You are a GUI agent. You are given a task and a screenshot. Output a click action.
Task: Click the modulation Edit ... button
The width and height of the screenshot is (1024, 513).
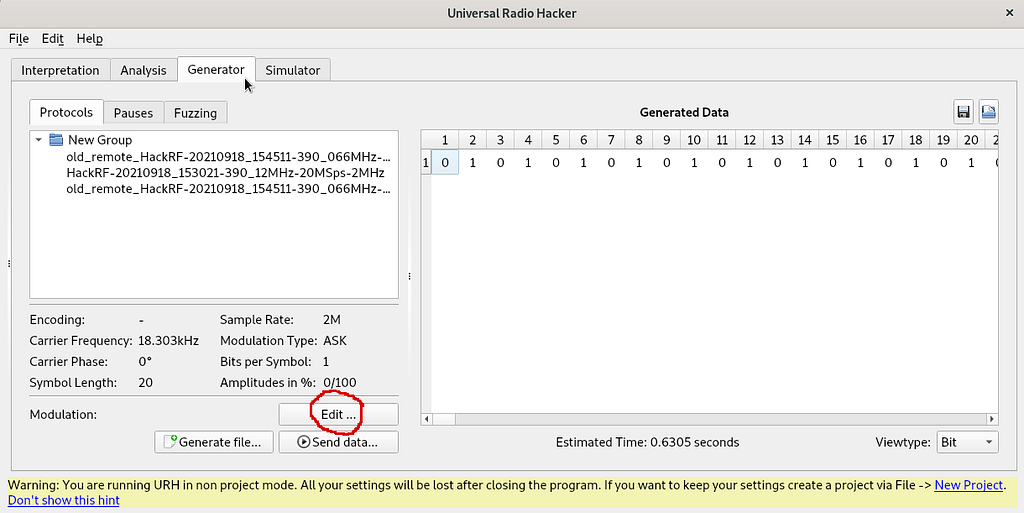[x=338, y=414]
